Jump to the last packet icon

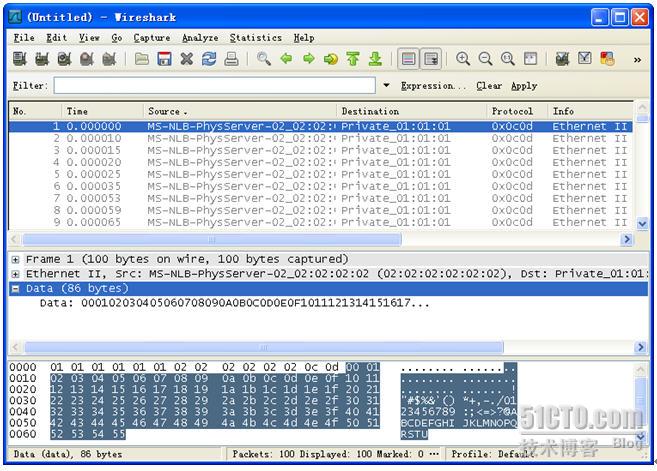pos(375,59)
